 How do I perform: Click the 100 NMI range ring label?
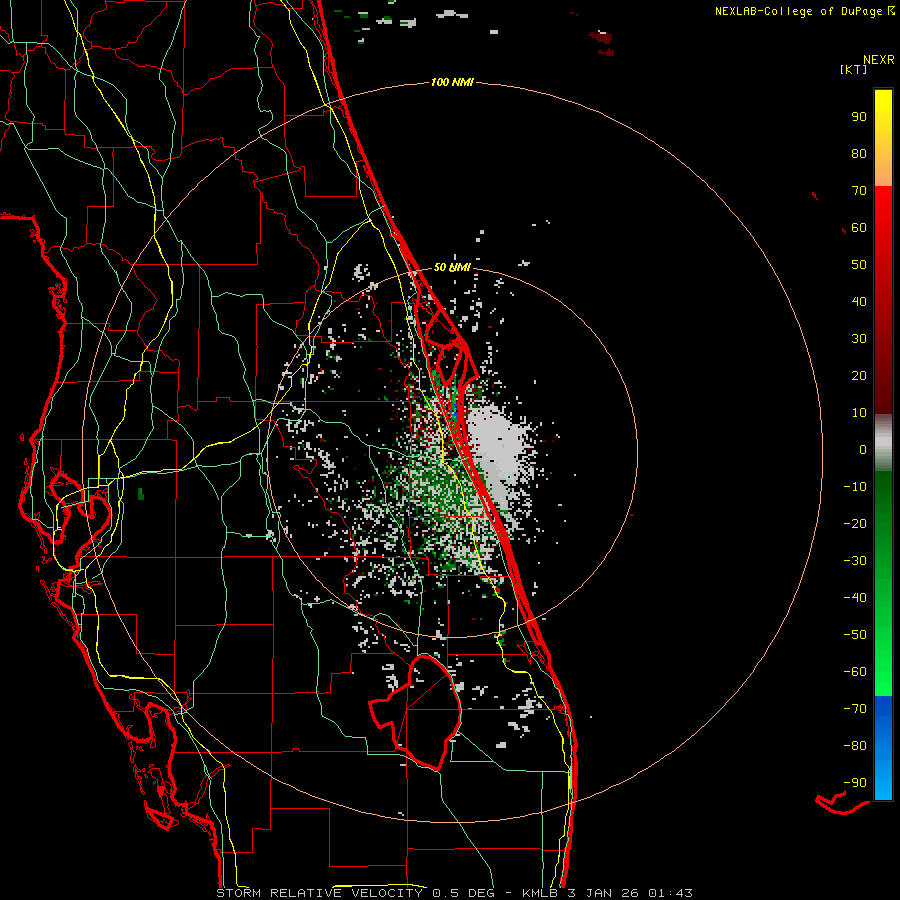(x=452, y=82)
